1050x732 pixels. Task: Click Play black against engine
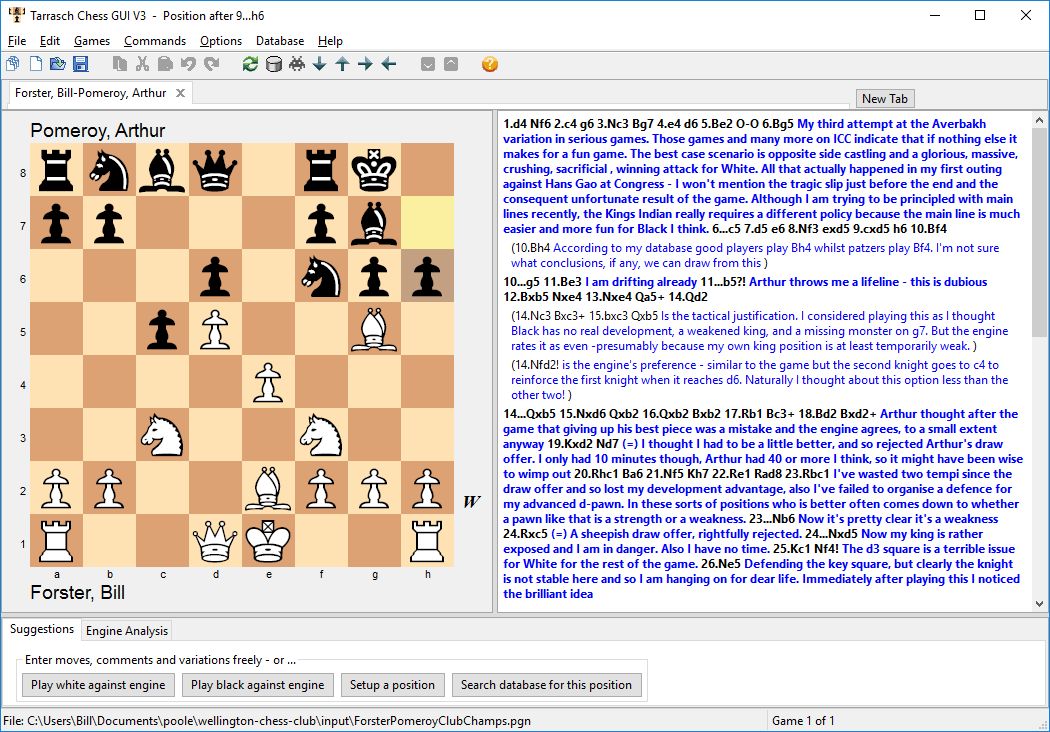(257, 684)
